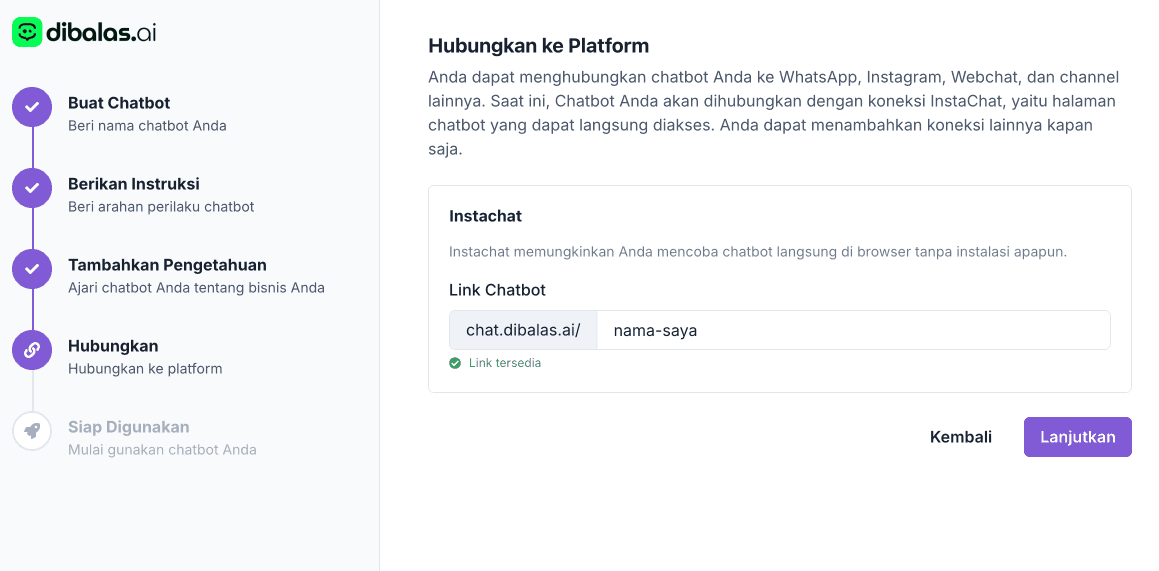The image size is (1159, 571).
Task: Click the Instachat card title
Action: (x=486, y=216)
